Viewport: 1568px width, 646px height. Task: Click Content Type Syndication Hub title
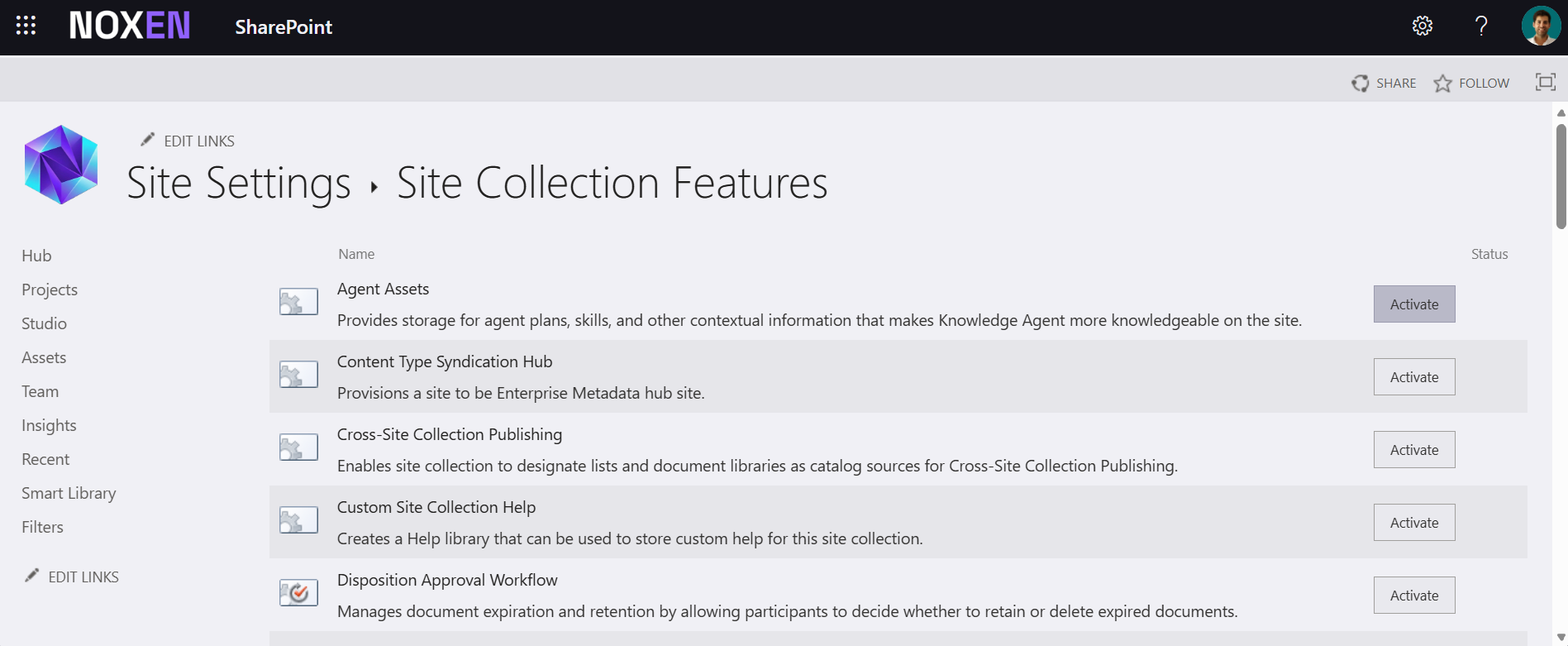(445, 361)
